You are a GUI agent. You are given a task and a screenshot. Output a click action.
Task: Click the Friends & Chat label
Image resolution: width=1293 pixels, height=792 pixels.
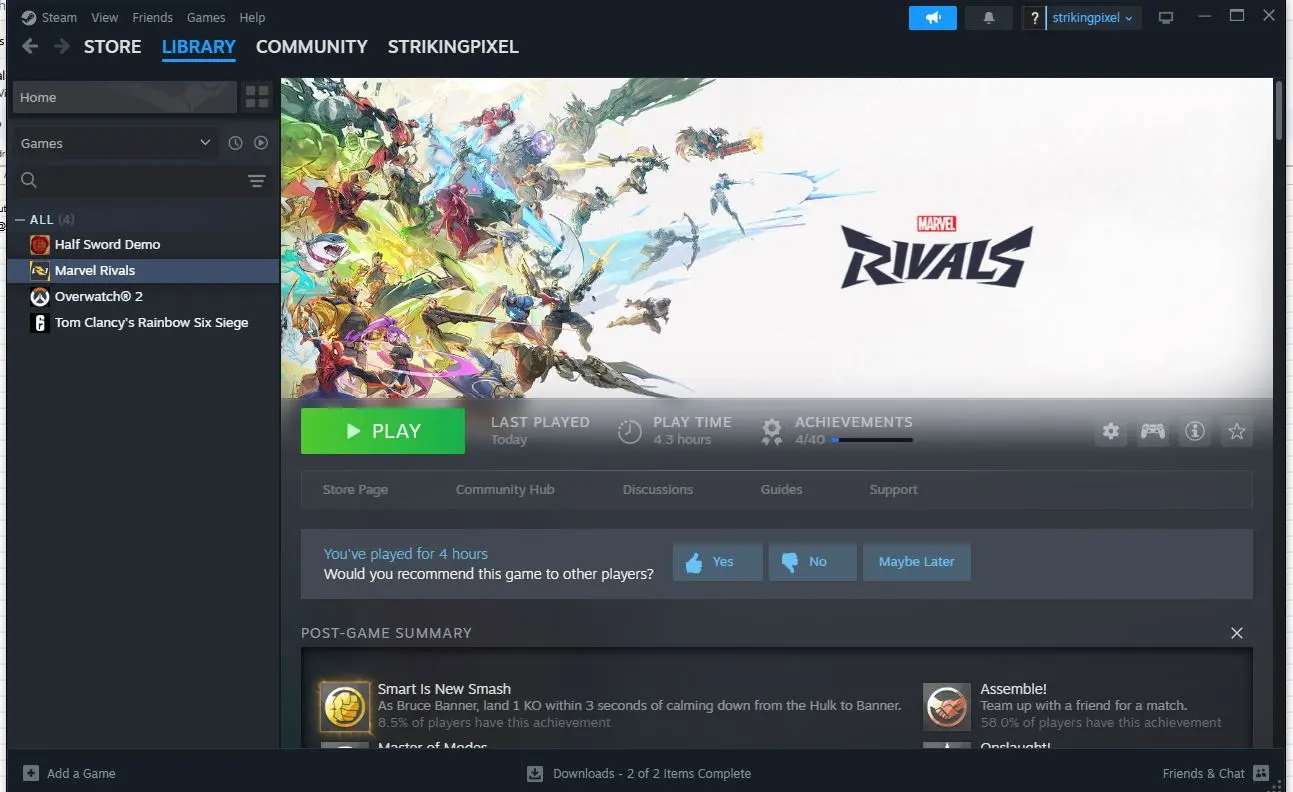(1203, 773)
